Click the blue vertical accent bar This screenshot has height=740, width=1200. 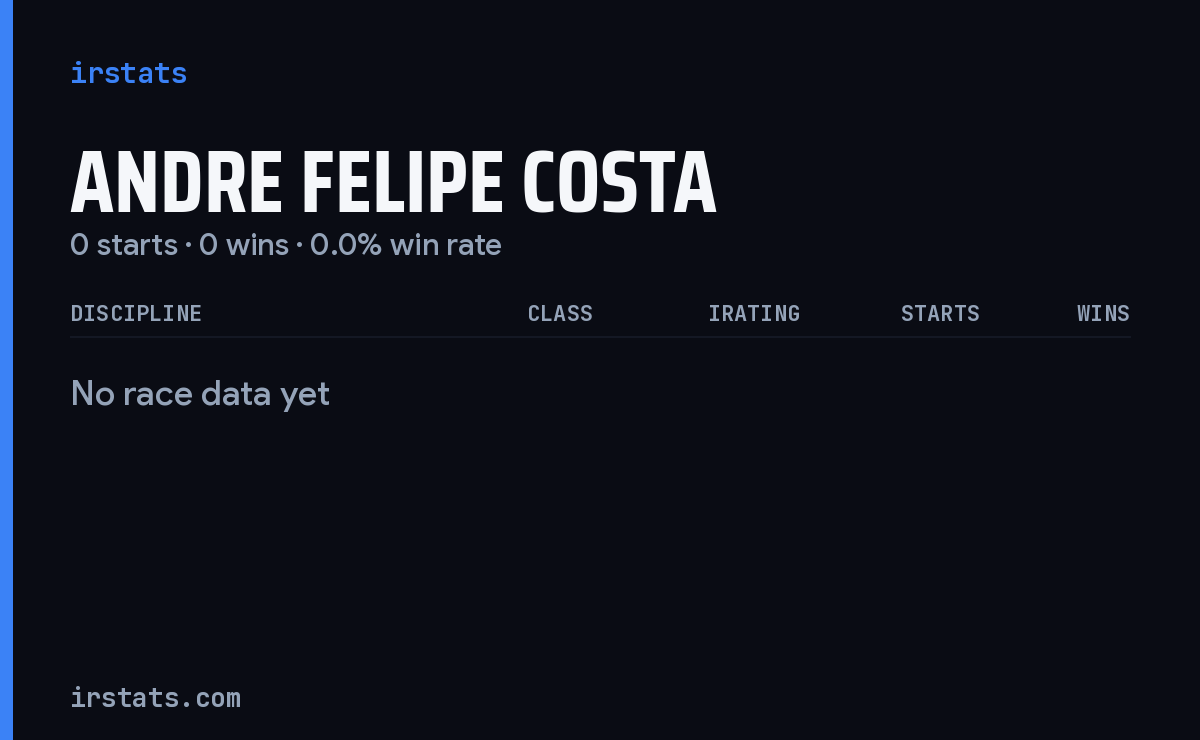pos(6,370)
